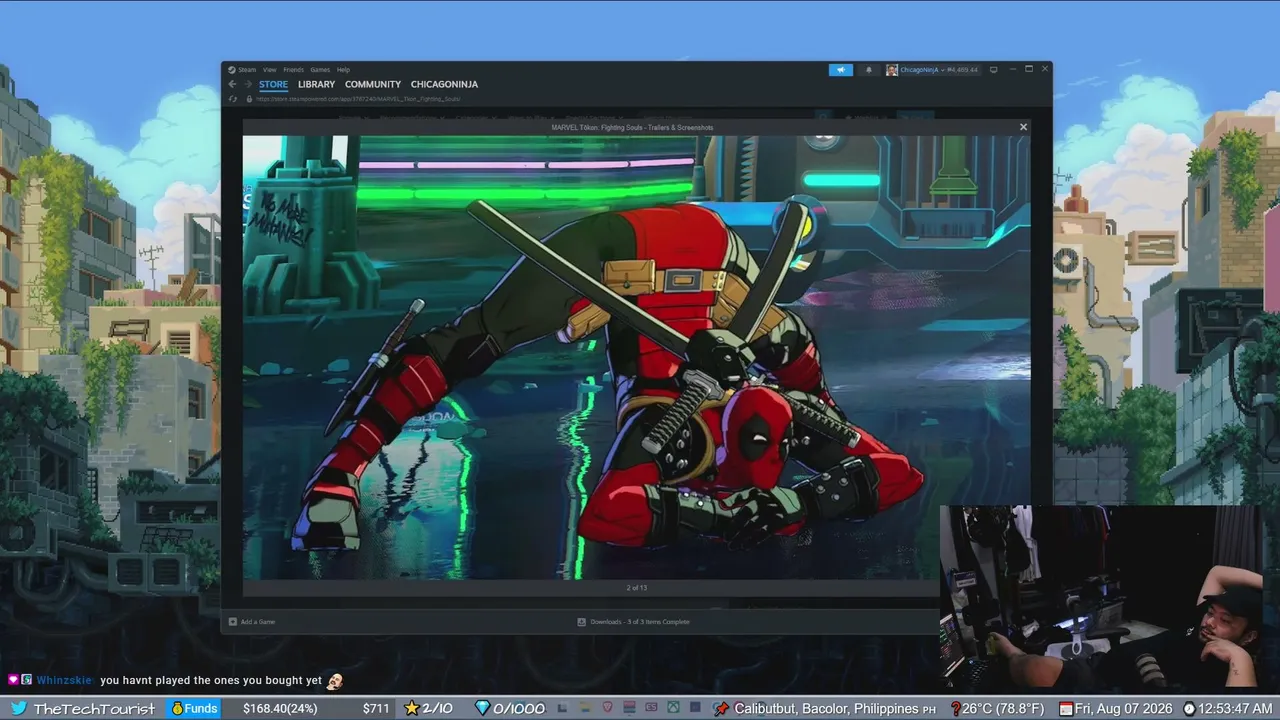The width and height of the screenshot is (1280, 720).
Task: Click the "2 of 13" screenshot counter
Action: pos(637,587)
